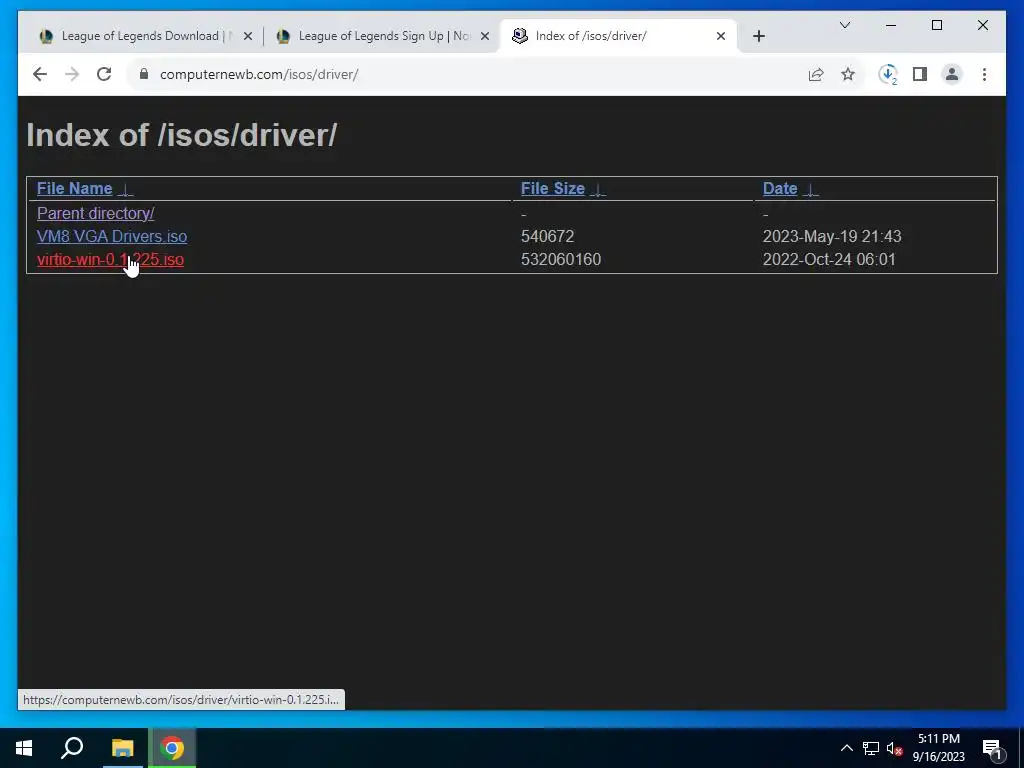This screenshot has width=1024, height=768.
Task: Open the Chrome profile avatar
Action: click(952, 74)
